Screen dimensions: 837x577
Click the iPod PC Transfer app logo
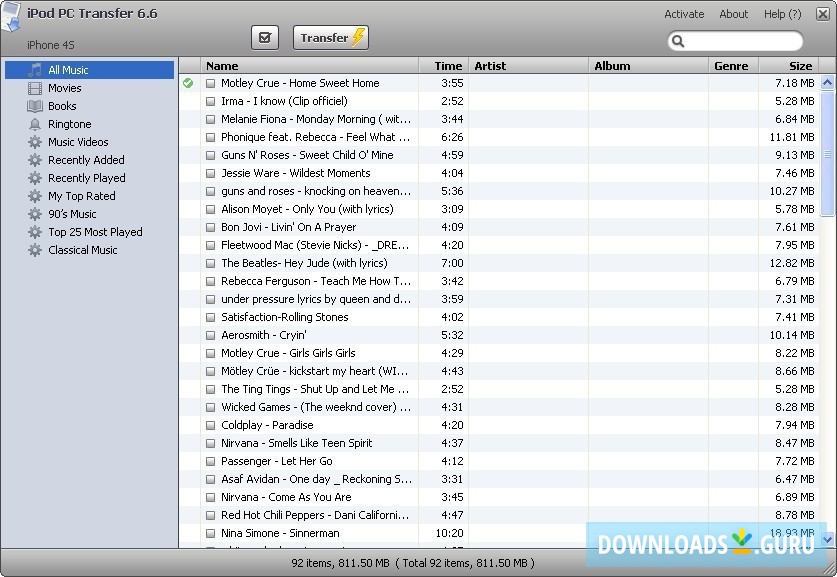click(x=11, y=17)
